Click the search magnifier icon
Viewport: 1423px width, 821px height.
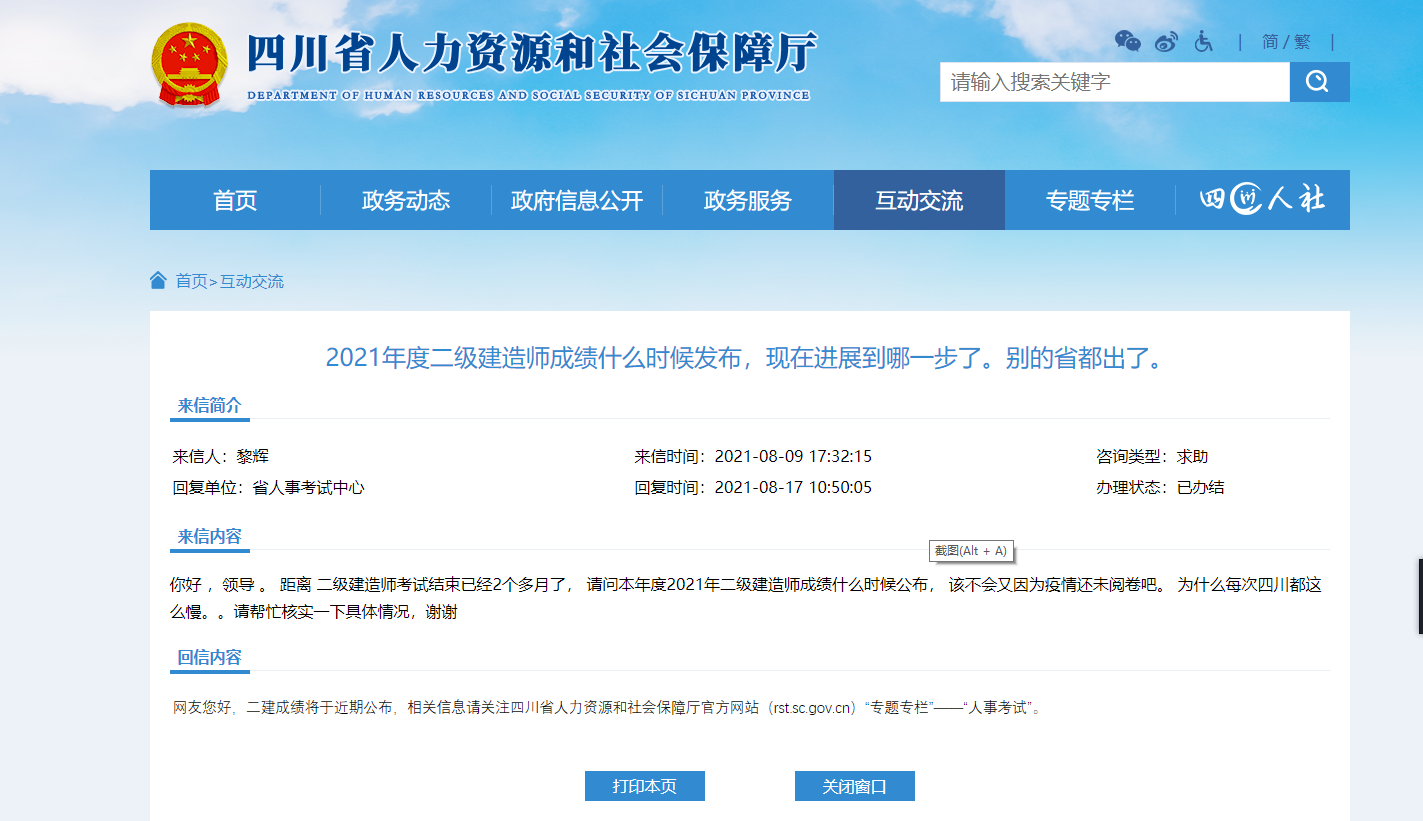(x=1319, y=82)
